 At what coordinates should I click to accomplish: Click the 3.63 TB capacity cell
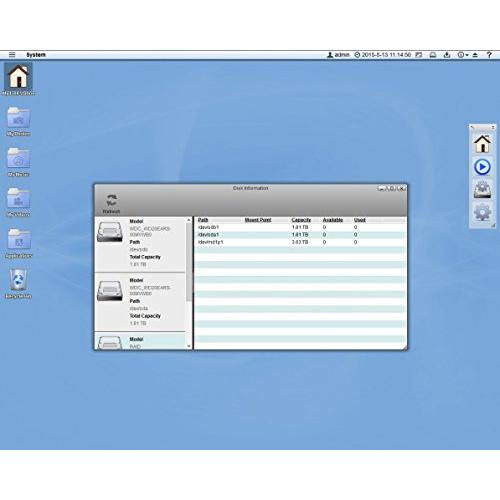tap(300, 242)
